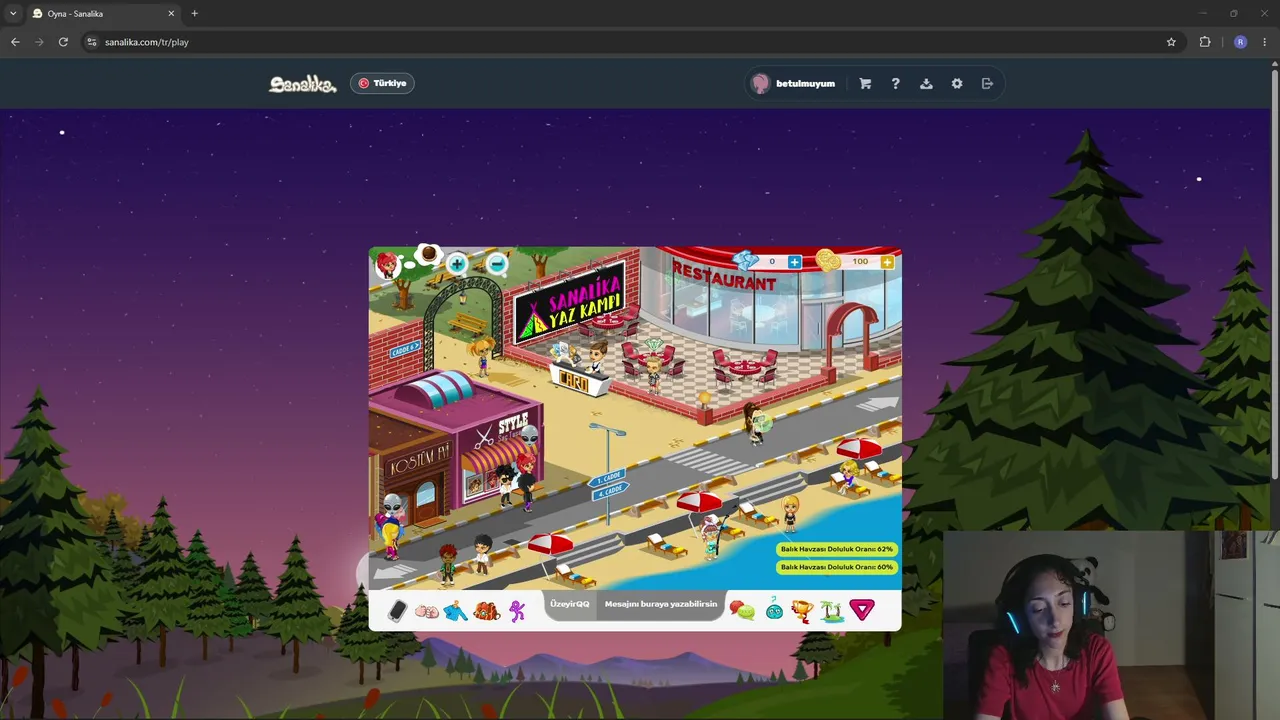Bookmark this page with the star icon
This screenshot has height=720, width=1280.
click(x=1171, y=42)
